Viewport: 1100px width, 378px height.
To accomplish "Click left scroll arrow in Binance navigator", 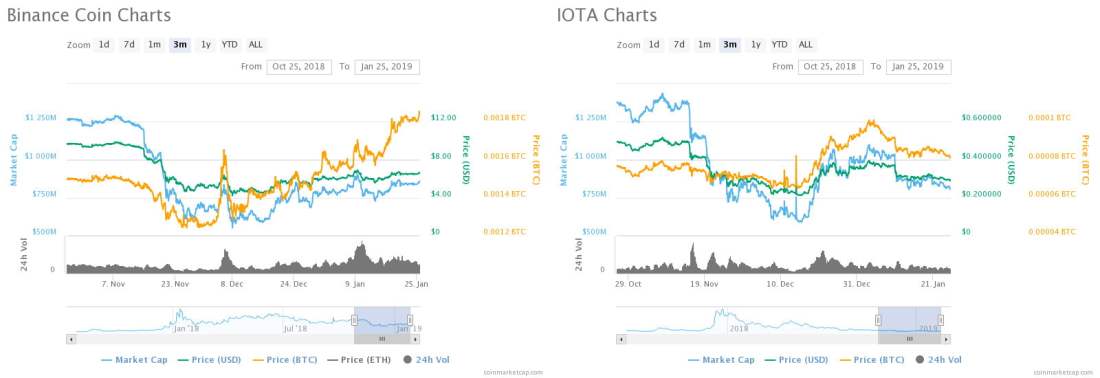I will coord(70,339).
